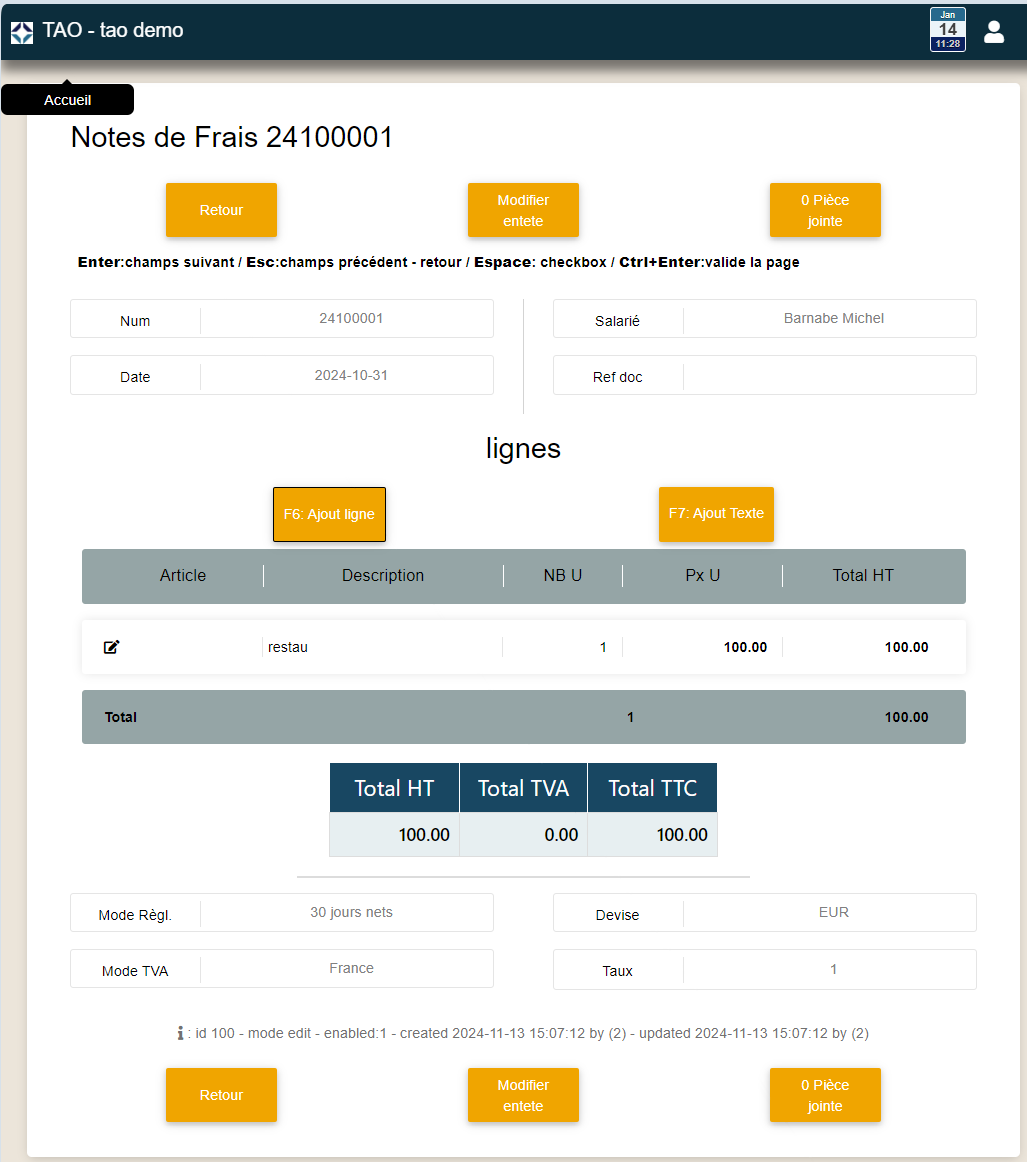
Task: Click the Salarié field Barnabe Michel
Action: tap(832, 319)
